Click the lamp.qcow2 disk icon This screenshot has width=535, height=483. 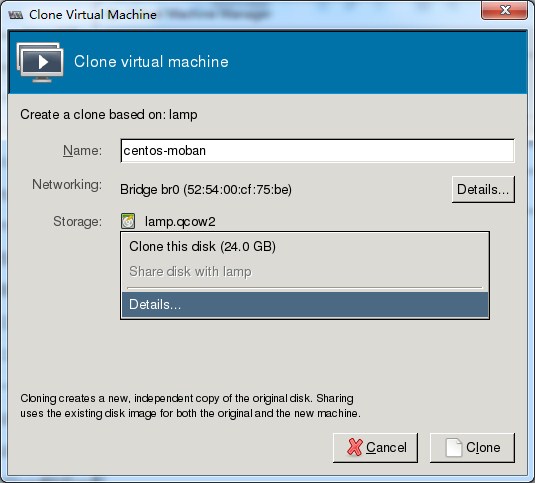[x=128, y=221]
